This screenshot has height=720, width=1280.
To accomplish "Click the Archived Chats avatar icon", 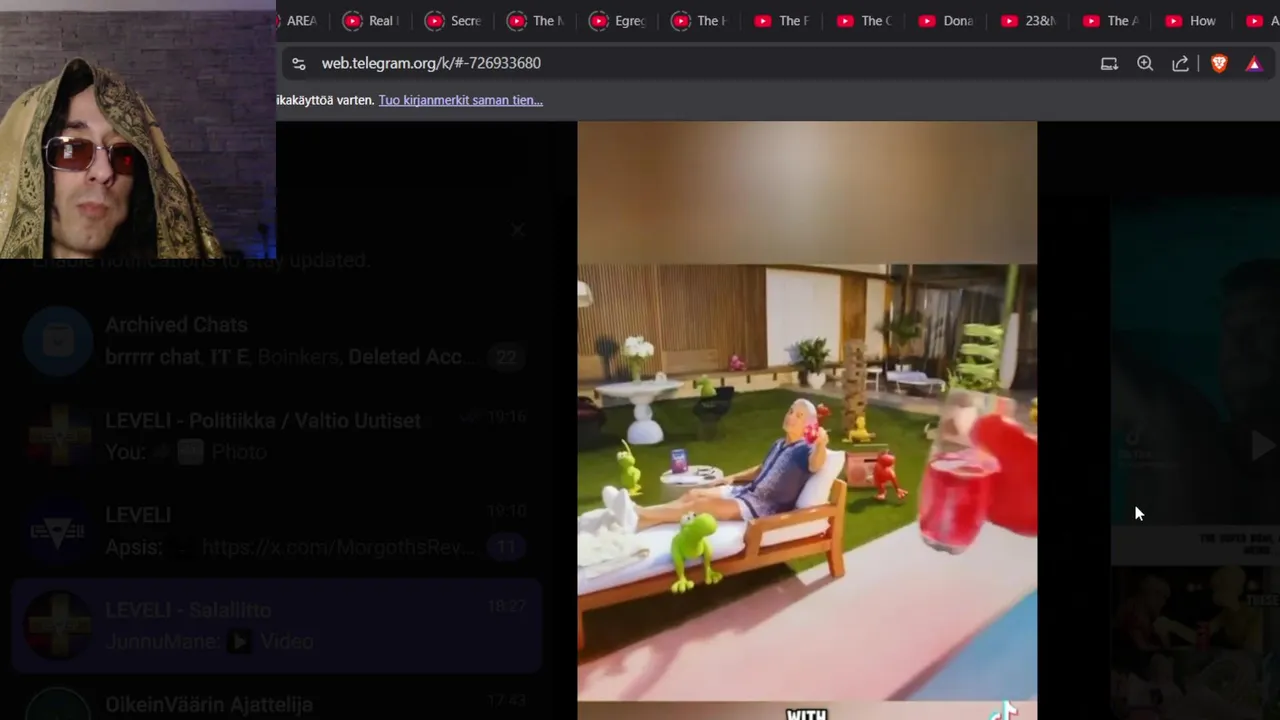I will click(58, 341).
